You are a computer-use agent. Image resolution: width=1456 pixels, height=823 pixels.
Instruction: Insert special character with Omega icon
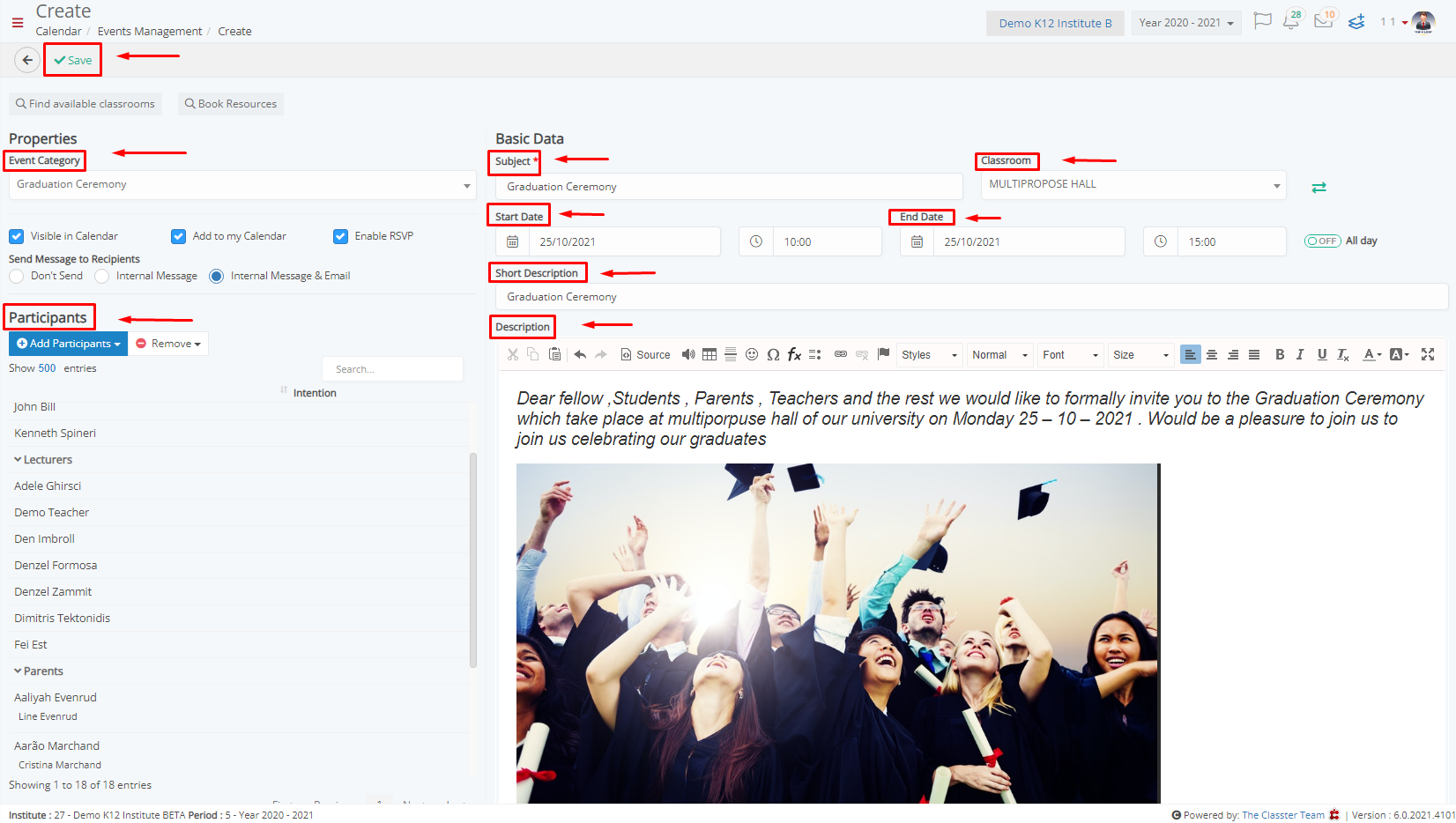click(773, 354)
